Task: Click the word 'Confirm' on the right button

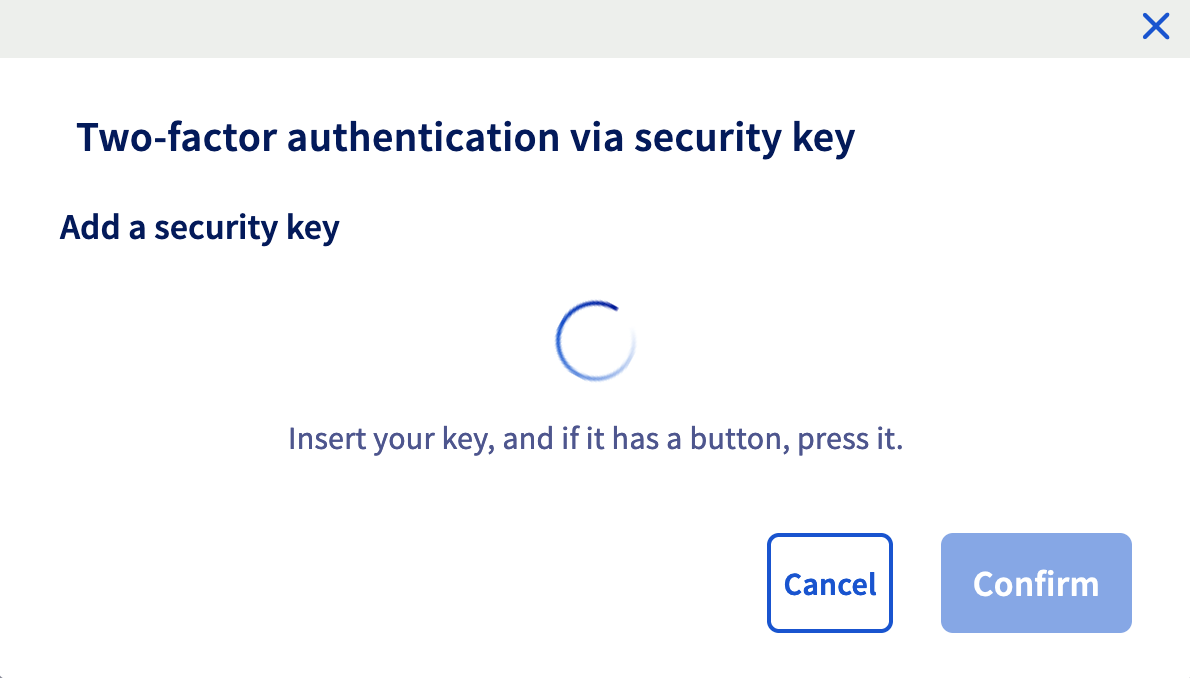Action: [1035, 583]
